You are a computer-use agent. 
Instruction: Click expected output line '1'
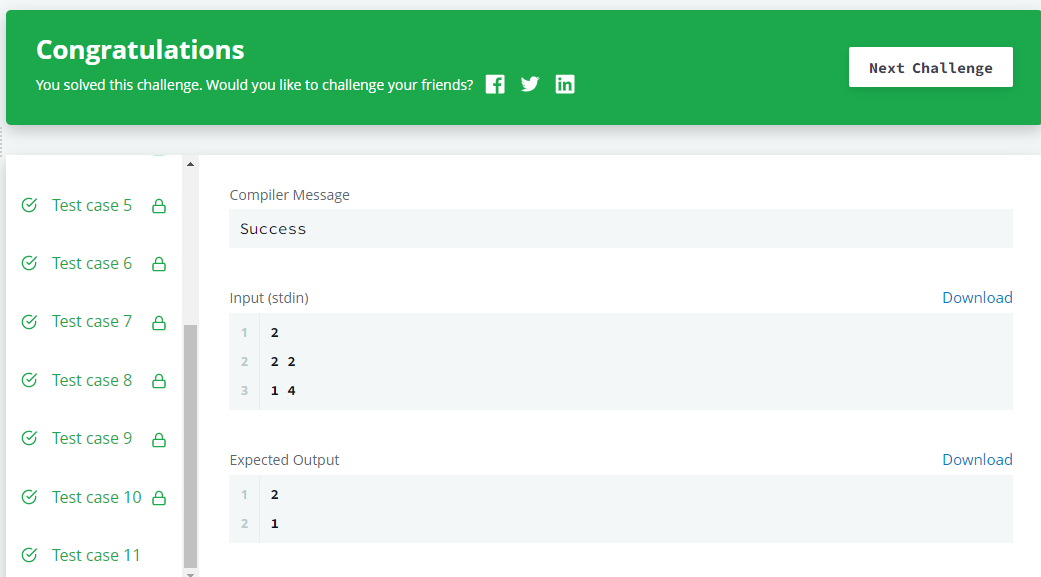click(274, 524)
